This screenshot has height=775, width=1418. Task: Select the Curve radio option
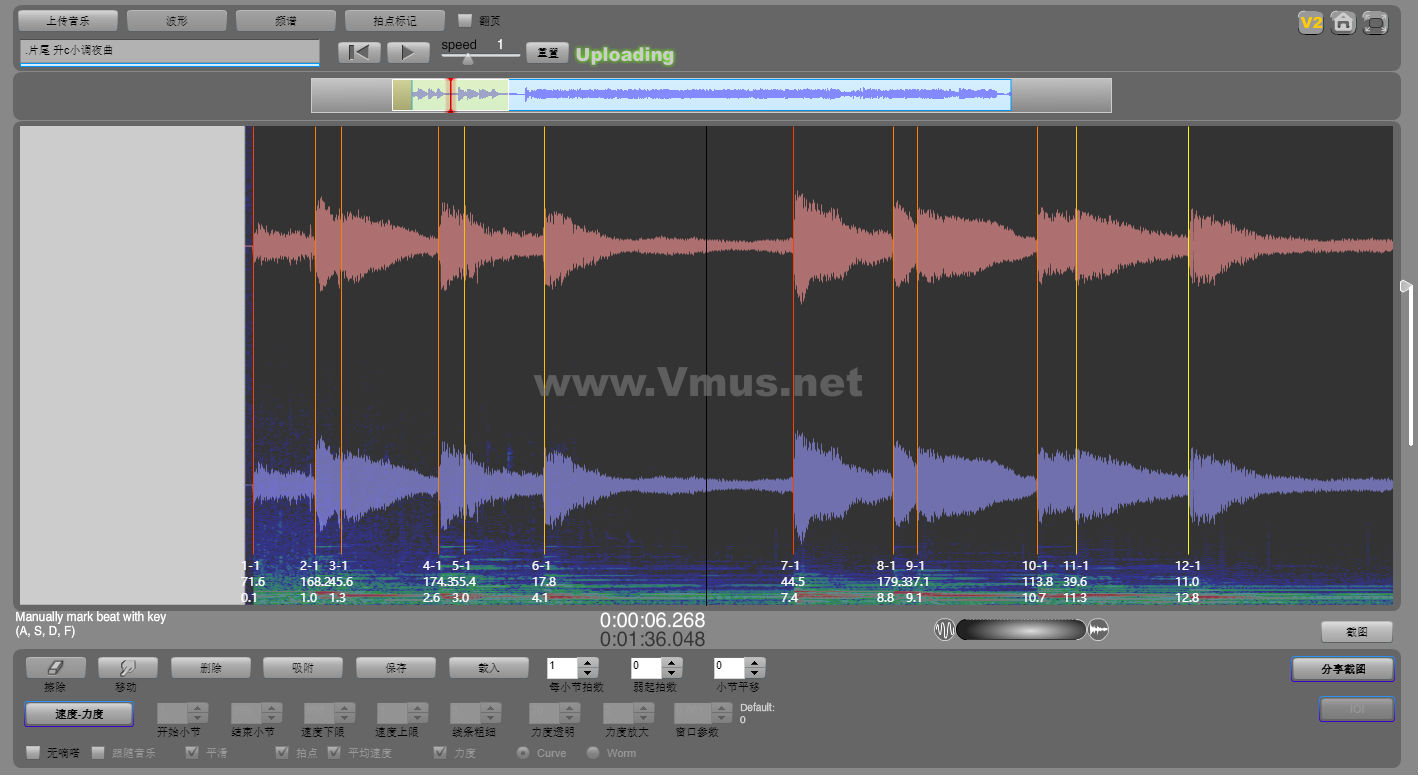click(x=523, y=752)
